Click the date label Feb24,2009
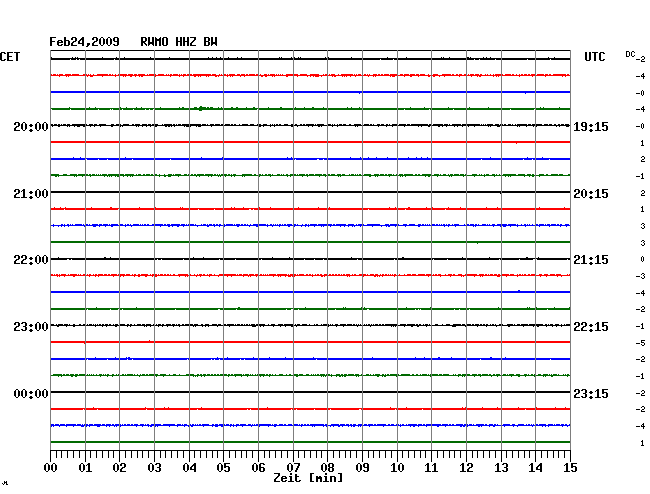650x494 pixels. pos(84,42)
